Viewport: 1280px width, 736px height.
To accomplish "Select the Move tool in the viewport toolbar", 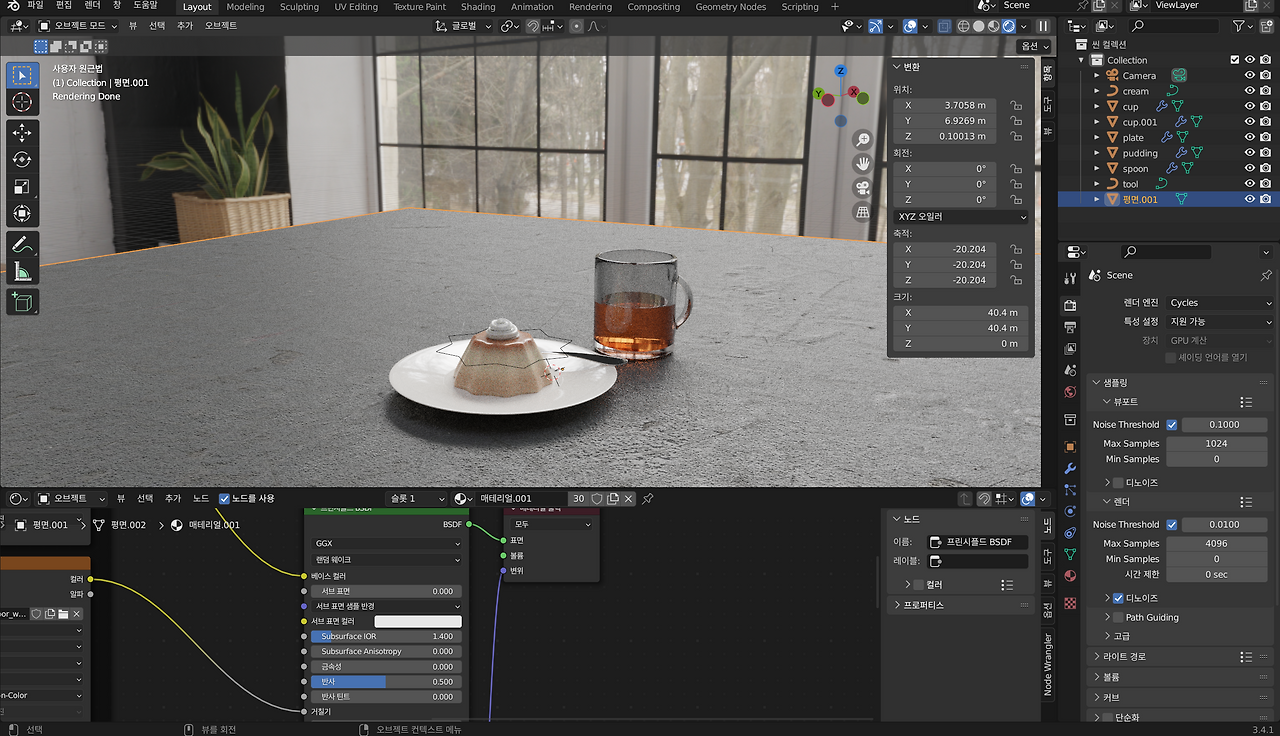I will point(22,132).
